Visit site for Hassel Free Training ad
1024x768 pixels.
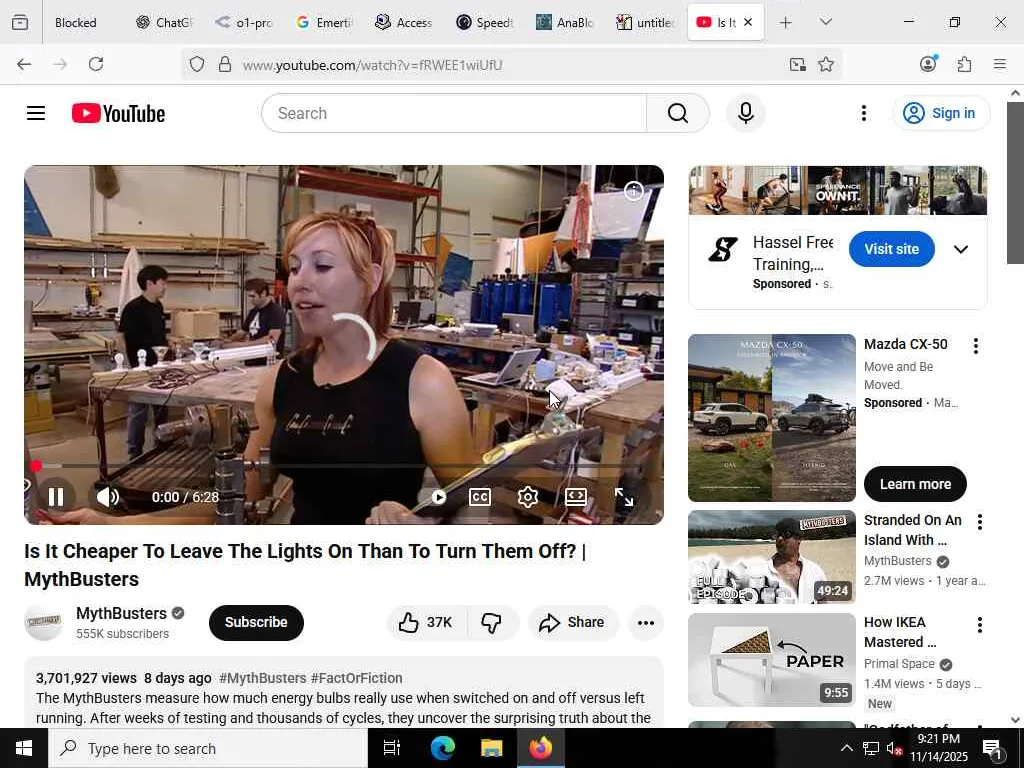891,249
